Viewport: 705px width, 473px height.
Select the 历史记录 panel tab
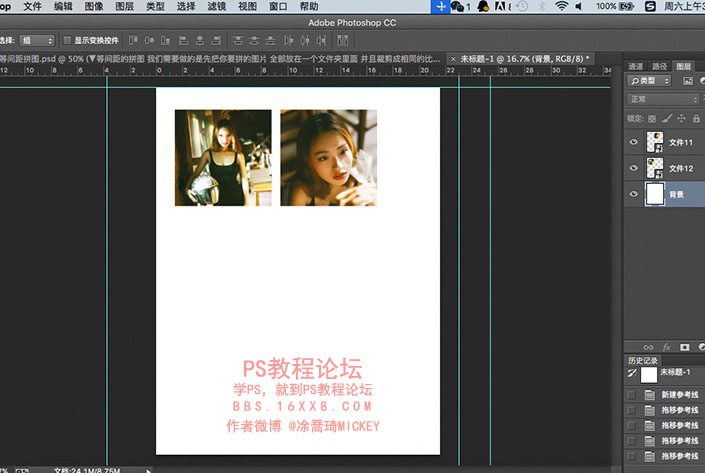coord(643,361)
